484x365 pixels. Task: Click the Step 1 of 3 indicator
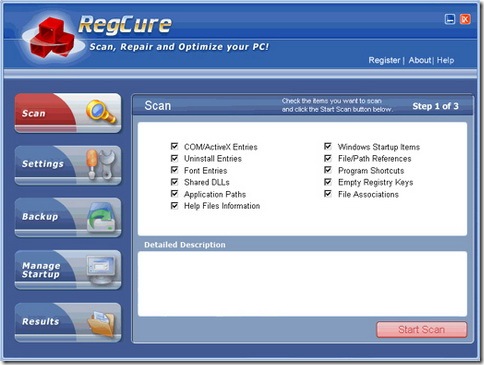pos(435,106)
